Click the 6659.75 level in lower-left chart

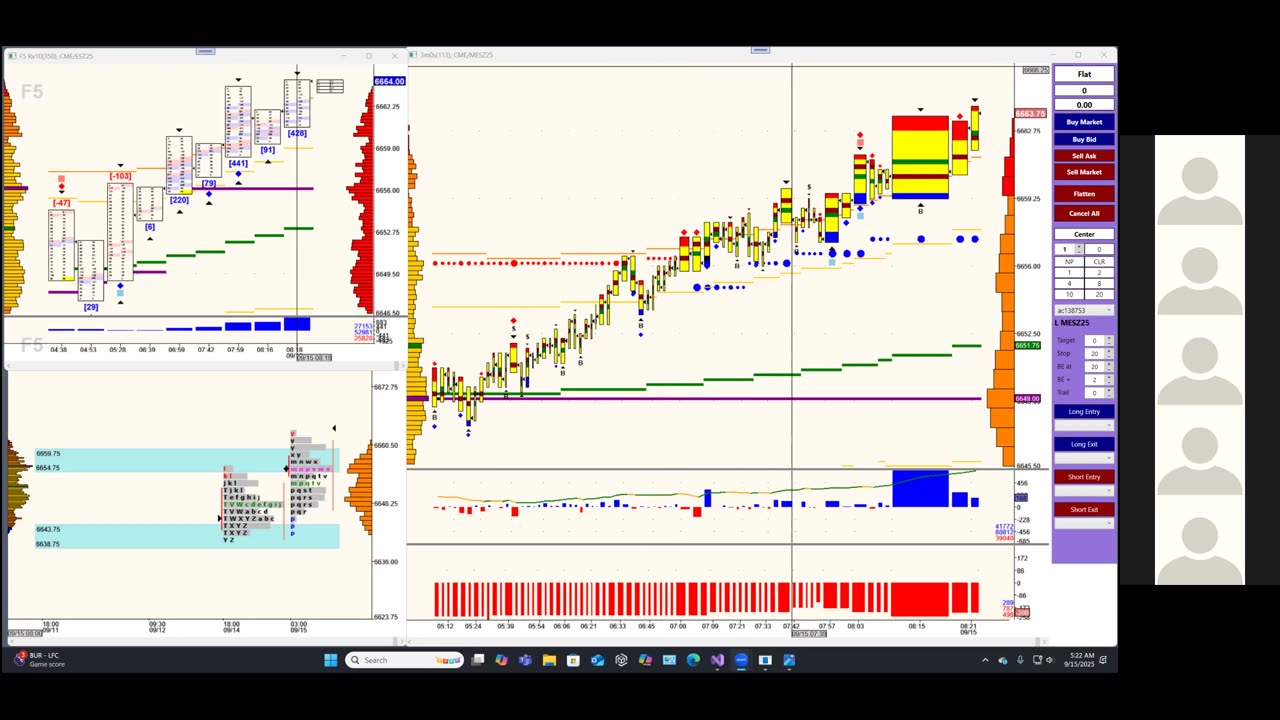click(x=48, y=453)
